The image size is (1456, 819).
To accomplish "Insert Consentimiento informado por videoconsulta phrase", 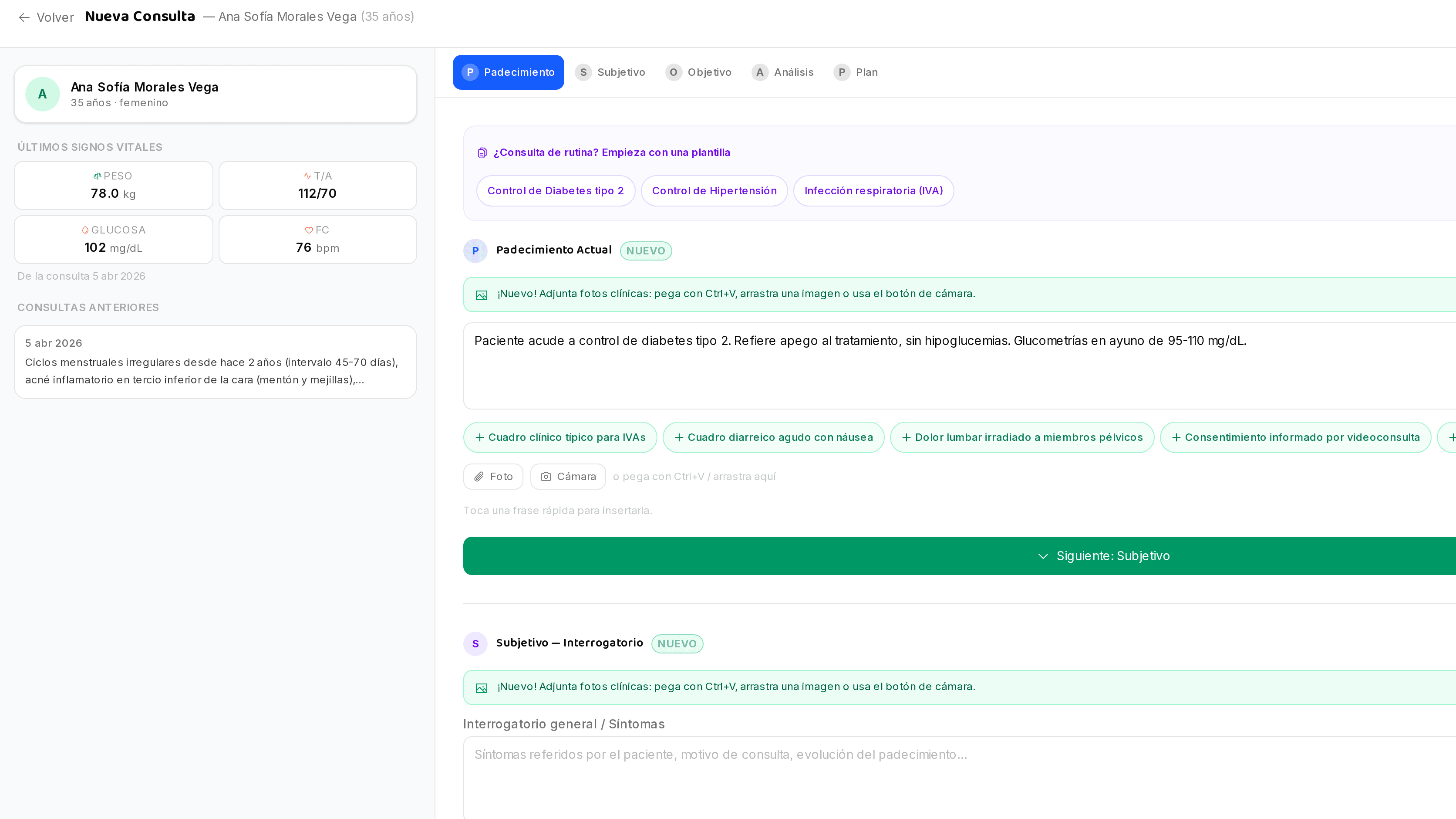I will point(1295,438).
